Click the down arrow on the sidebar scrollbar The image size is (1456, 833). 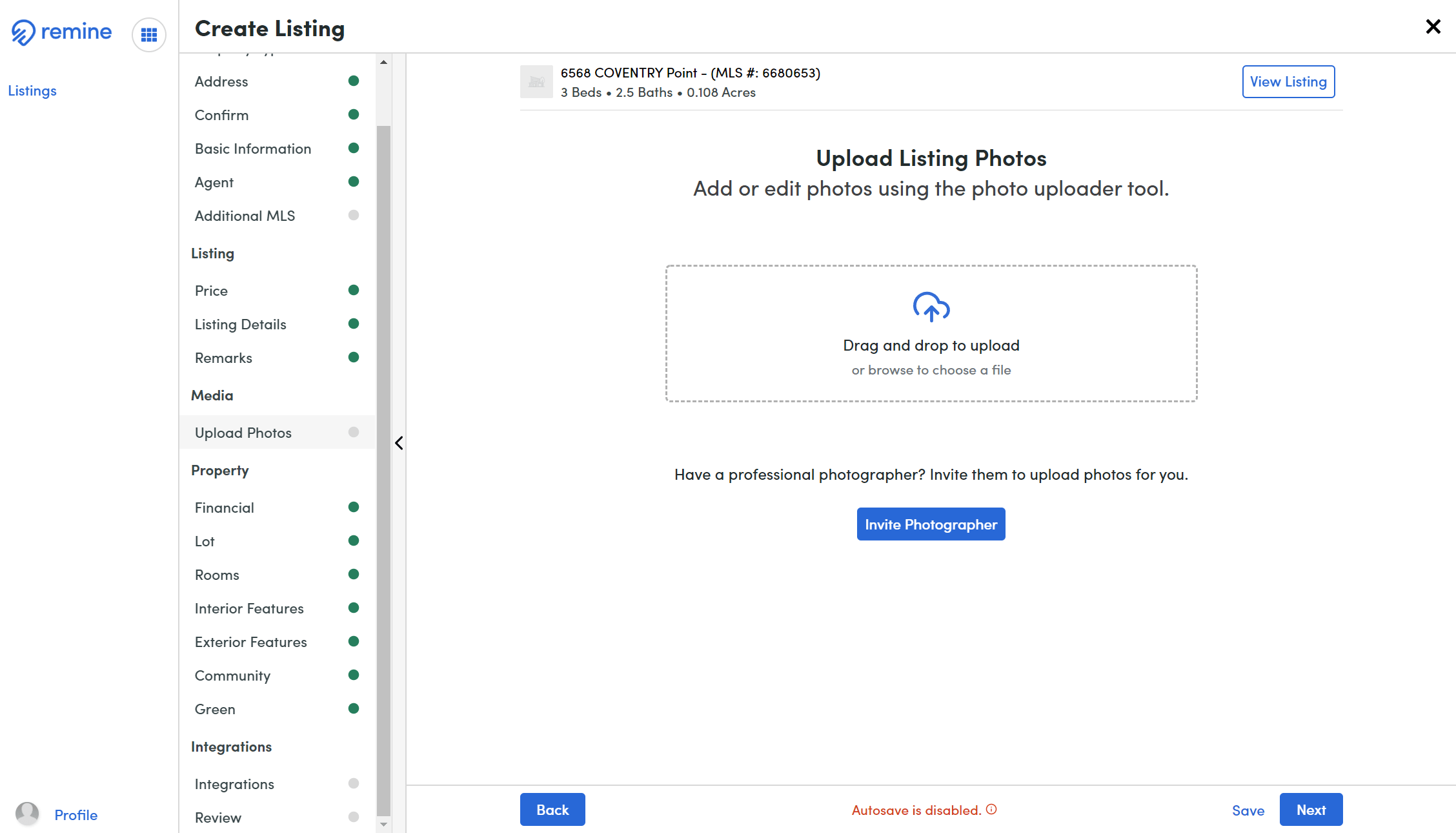383,825
